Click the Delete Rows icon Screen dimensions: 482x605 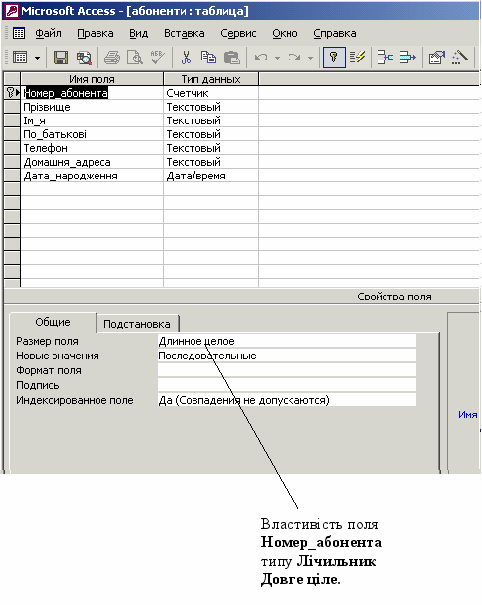click(407, 57)
